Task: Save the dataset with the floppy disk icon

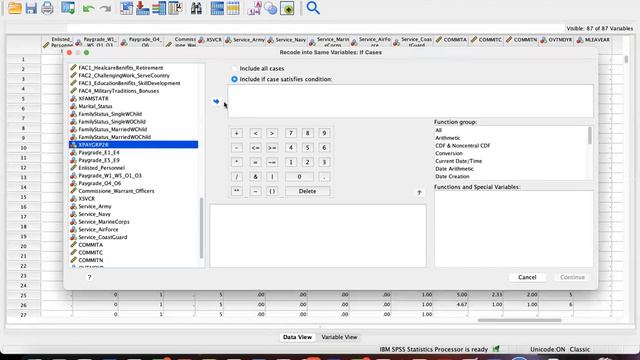Action: (x=31, y=8)
